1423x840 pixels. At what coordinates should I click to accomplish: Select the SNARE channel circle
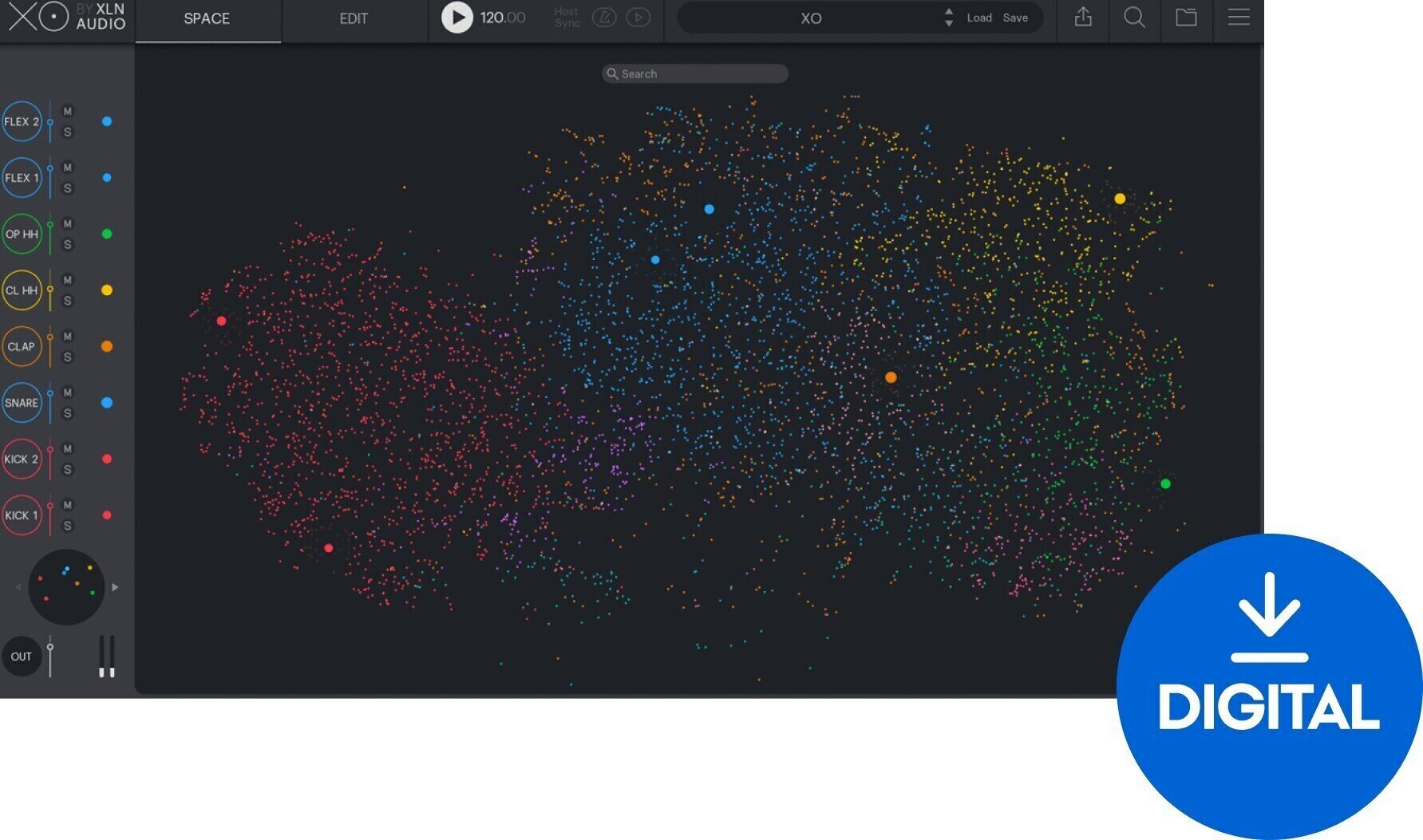click(22, 403)
